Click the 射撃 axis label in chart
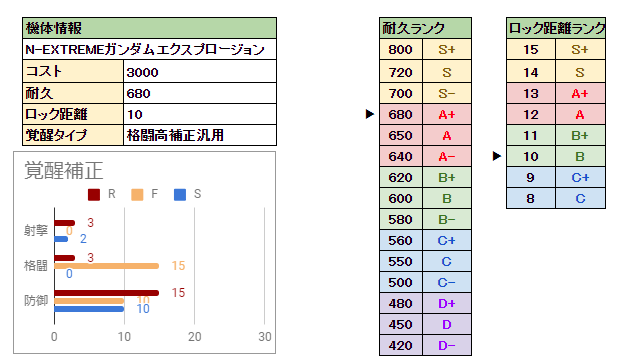629x364 pixels. (x=36, y=230)
